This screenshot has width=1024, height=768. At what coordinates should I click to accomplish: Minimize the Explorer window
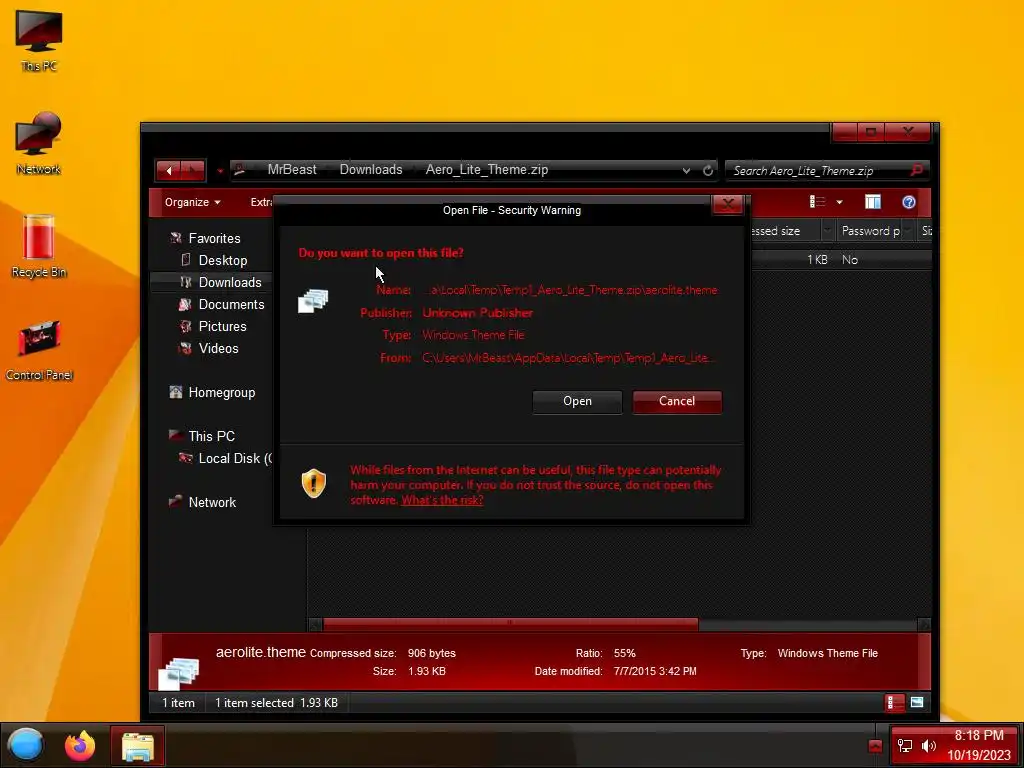click(x=844, y=133)
